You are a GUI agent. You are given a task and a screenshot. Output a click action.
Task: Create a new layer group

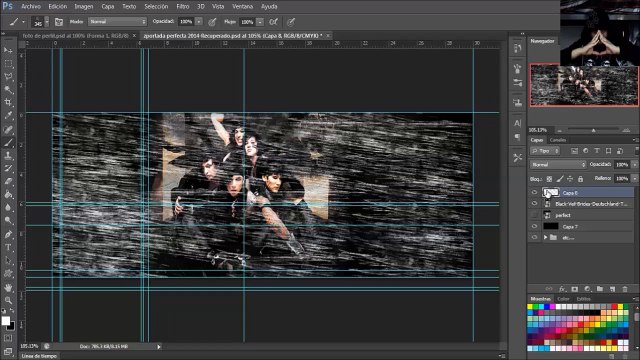click(600, 289)
